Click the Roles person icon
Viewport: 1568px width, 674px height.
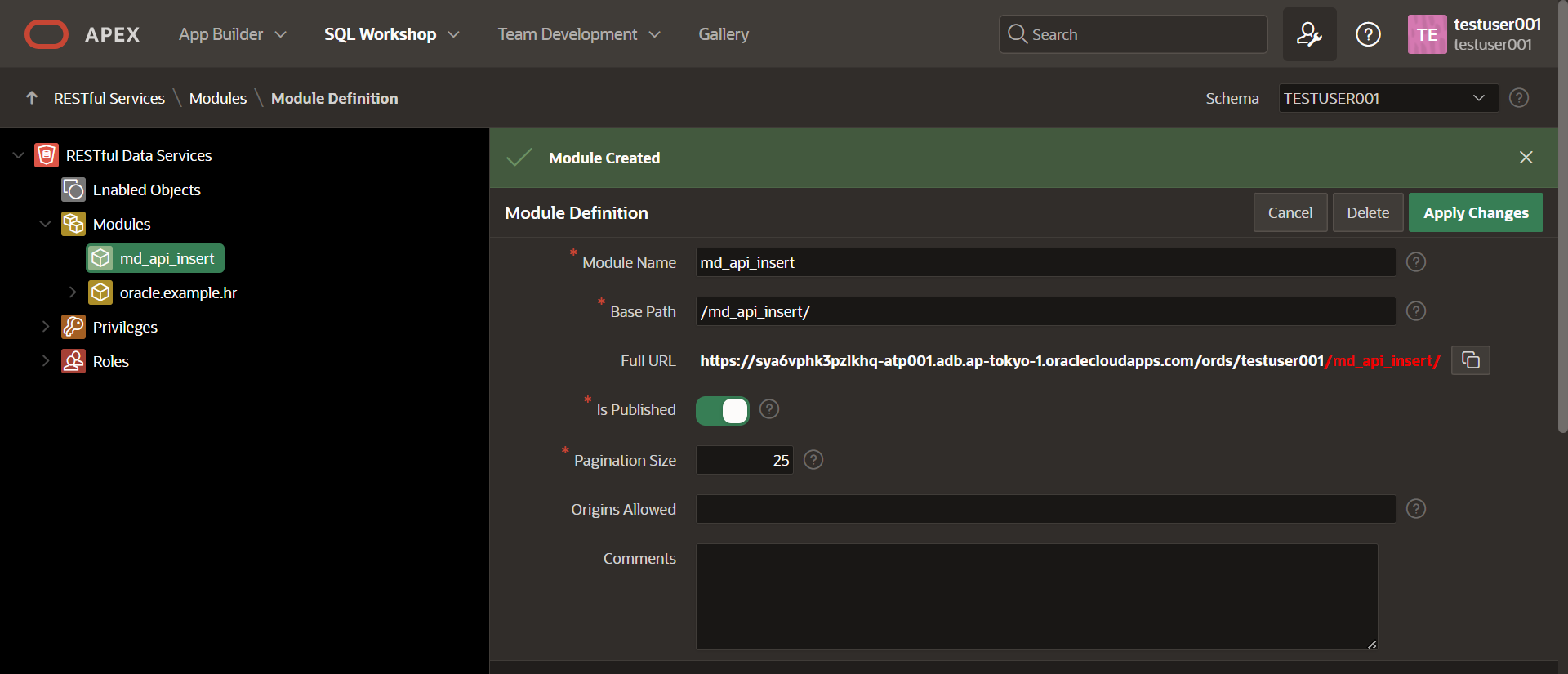coord(73,361)
